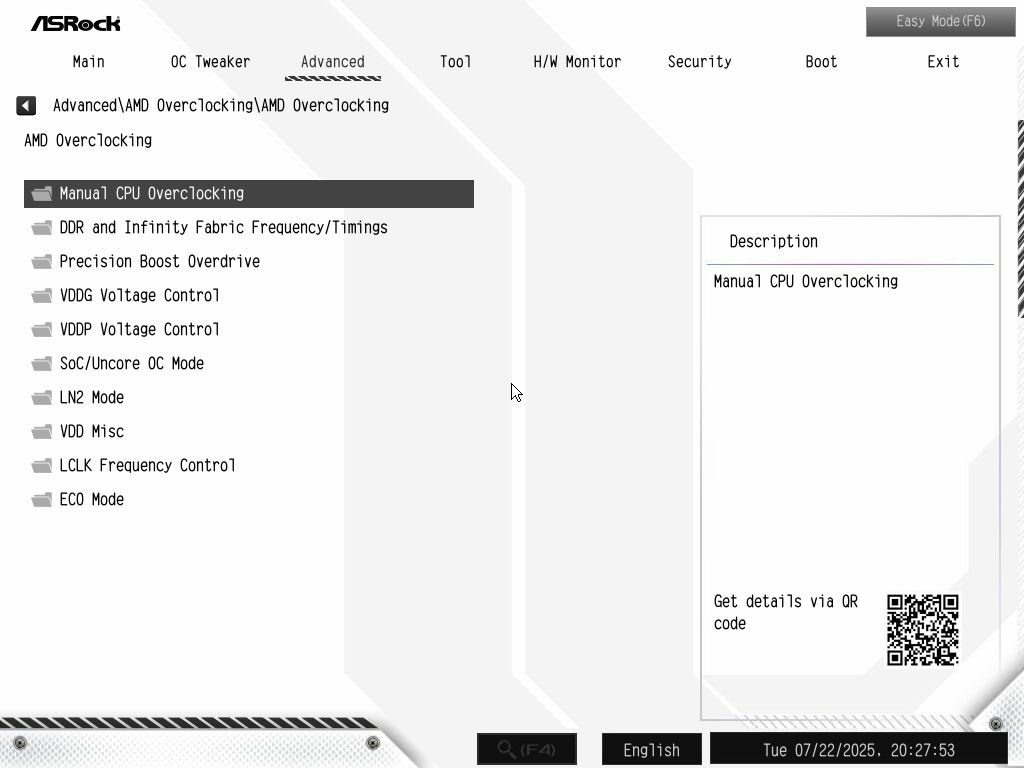Open LN2 Mode submenu
Image resolution: width=1024 pixels, height=768 pixels.
pyautogui.click(x=91, y=397)
